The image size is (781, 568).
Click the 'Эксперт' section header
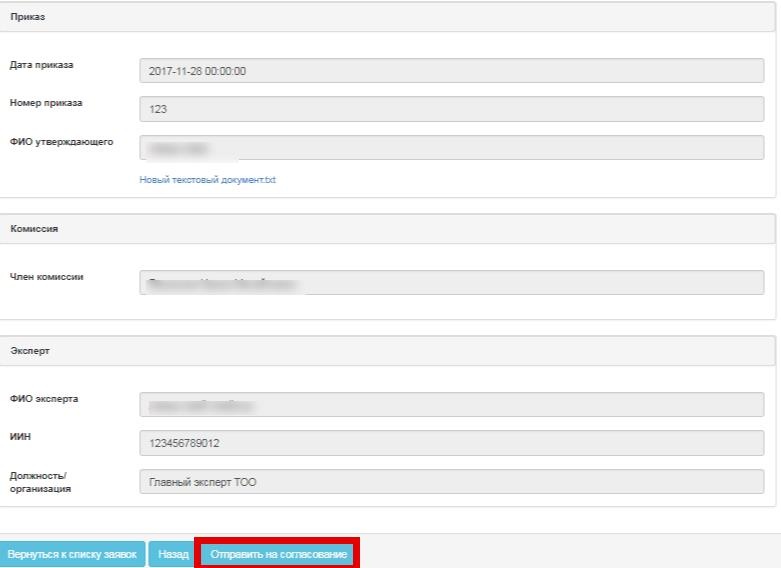pyautogui.click(x=388, y=351)
